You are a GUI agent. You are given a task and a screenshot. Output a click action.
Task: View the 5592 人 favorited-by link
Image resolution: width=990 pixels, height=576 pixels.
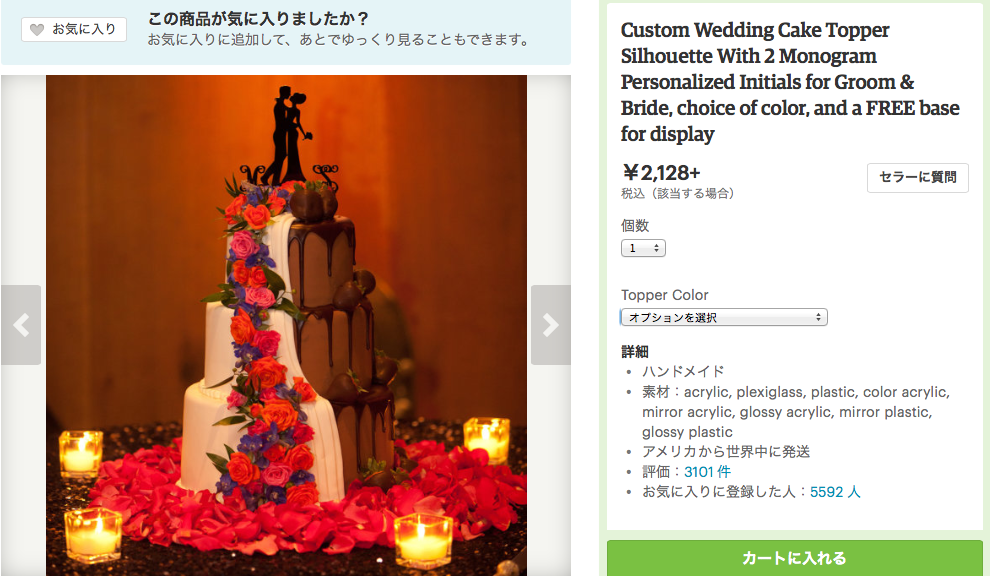[x=835, y=492]
